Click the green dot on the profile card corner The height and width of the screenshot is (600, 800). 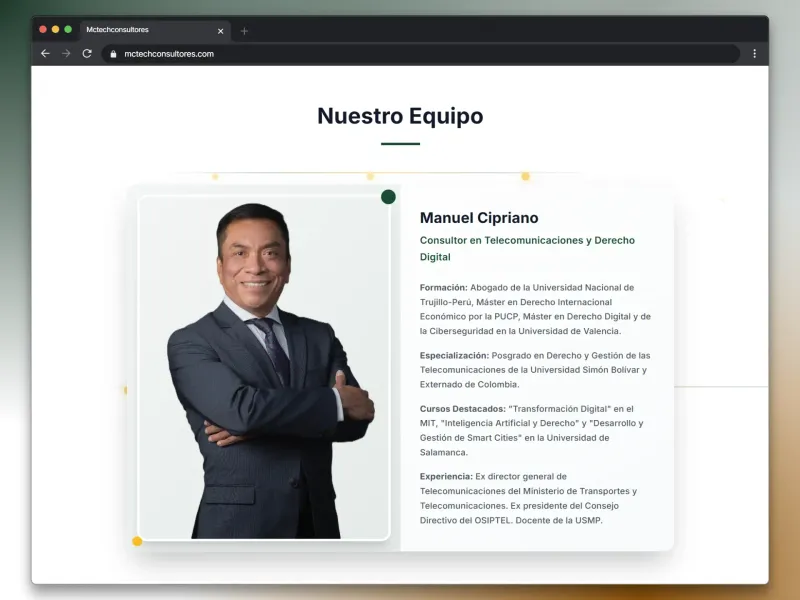(x=389, y=197)
